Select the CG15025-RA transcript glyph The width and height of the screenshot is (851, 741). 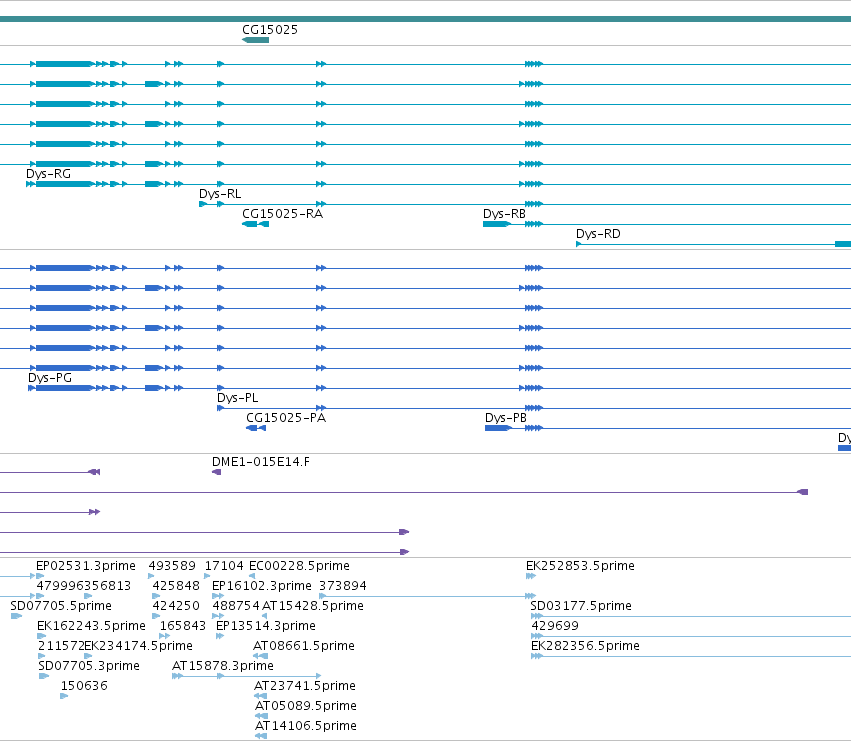coord(255,224)
